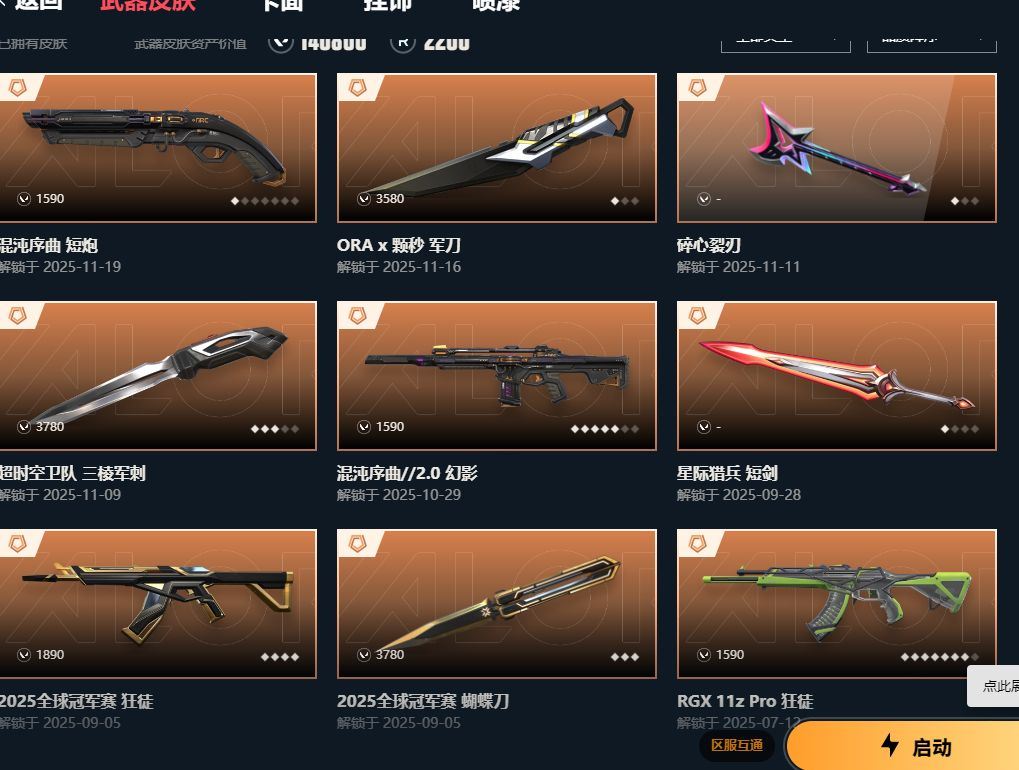This screenshot has width=1019, height=770.
Task: Click the orange 启动 launch button
Action: click(x=903, y=745)
